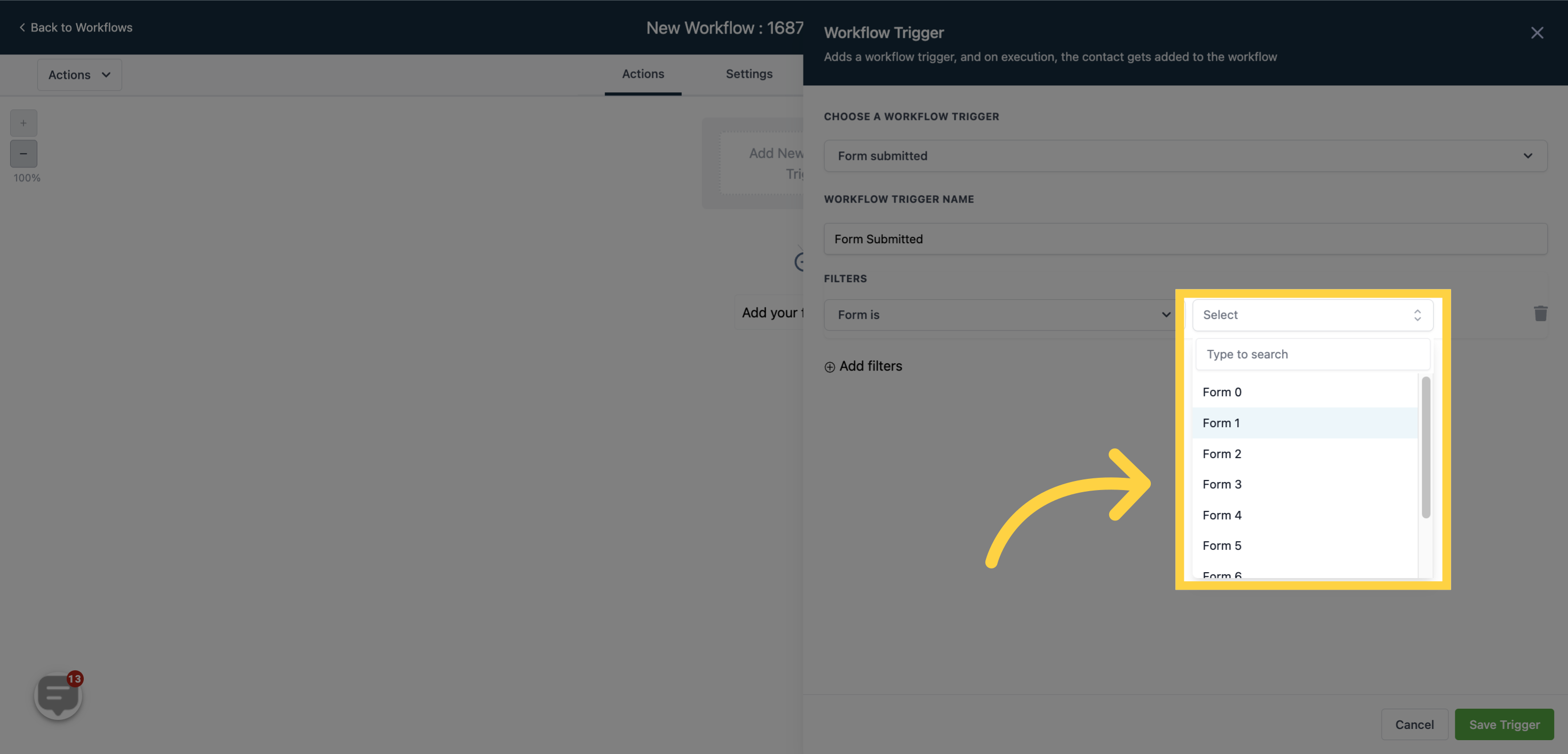Viewport: 1568px width, 754px height.
Task: Click the Workflow Trigger Name input field
Action: pyautogui.click(x=1186, y=239)
